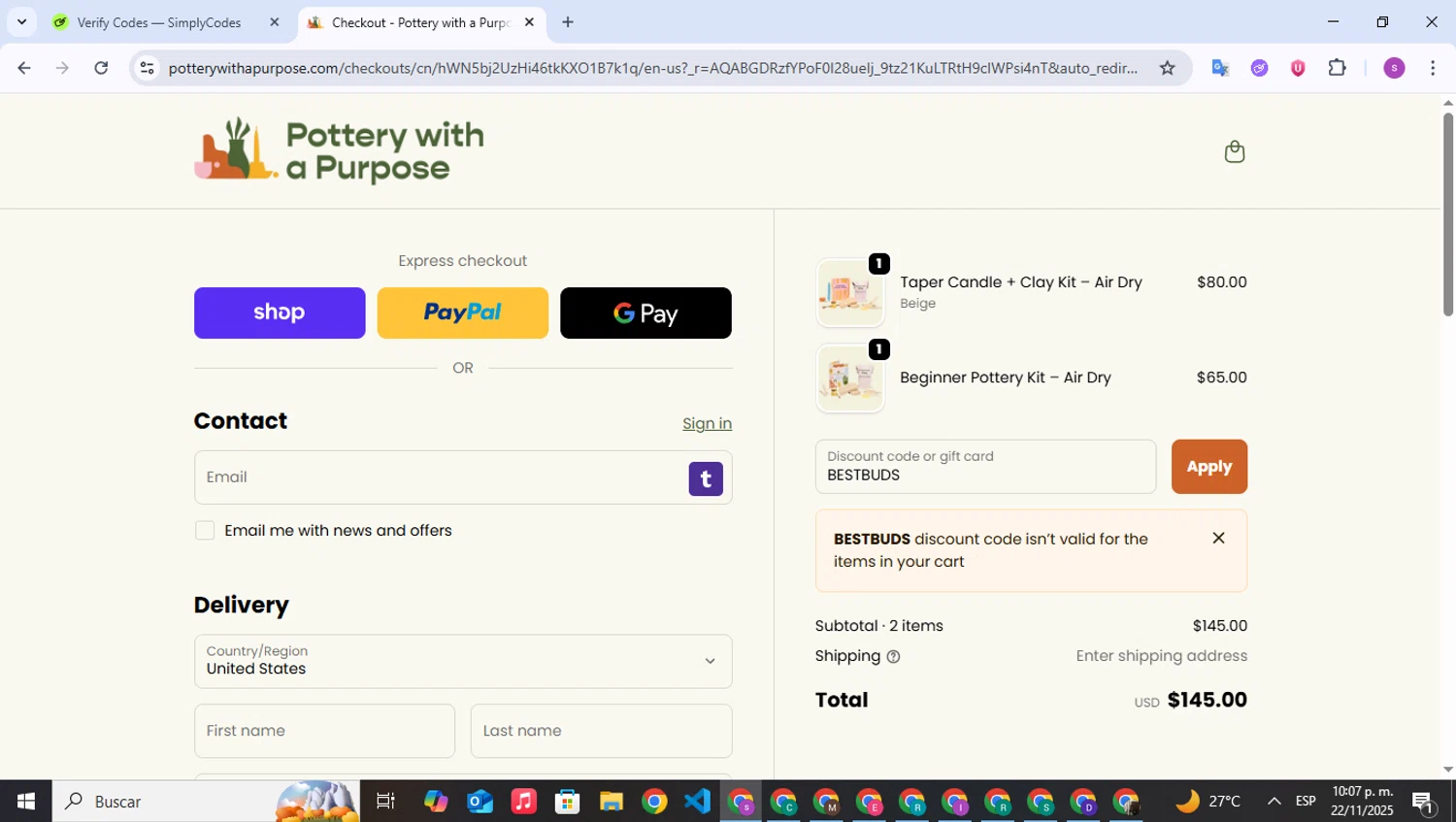
Task: Open the tab search dropdown arrow
Action: (21, 21)
